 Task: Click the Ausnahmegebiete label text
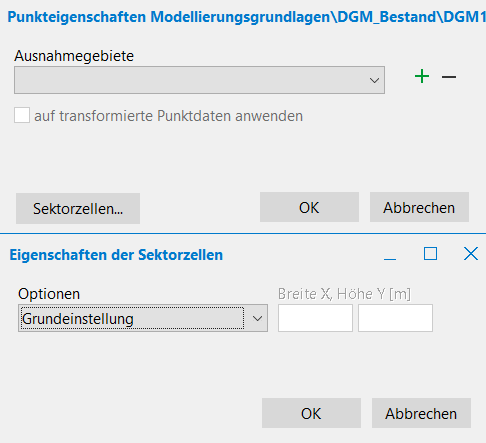tap(74, 56)
